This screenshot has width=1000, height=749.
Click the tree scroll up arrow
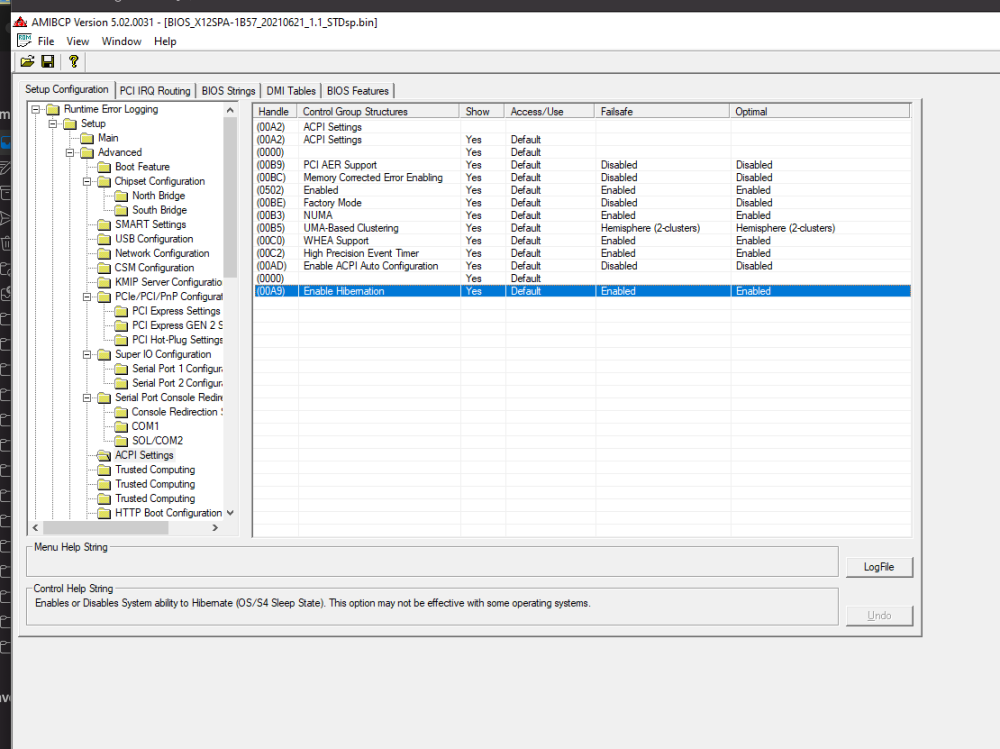pyautogui.click(x=230, y=110)
